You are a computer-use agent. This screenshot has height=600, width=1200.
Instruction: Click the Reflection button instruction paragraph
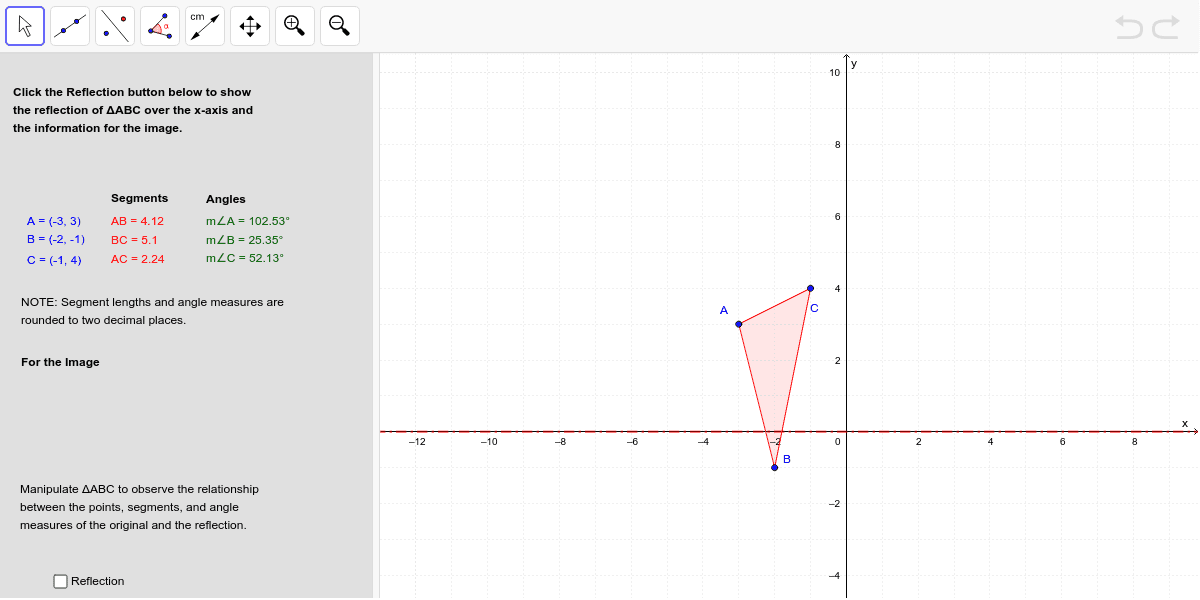[x=133, y=110]
